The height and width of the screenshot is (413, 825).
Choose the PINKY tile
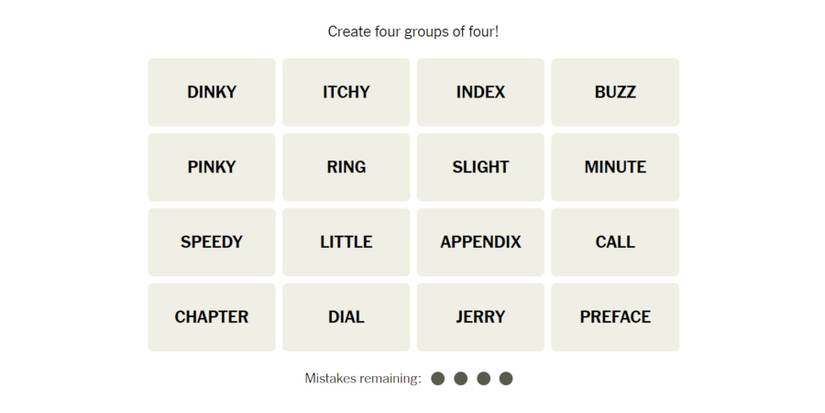coord(212,167)
